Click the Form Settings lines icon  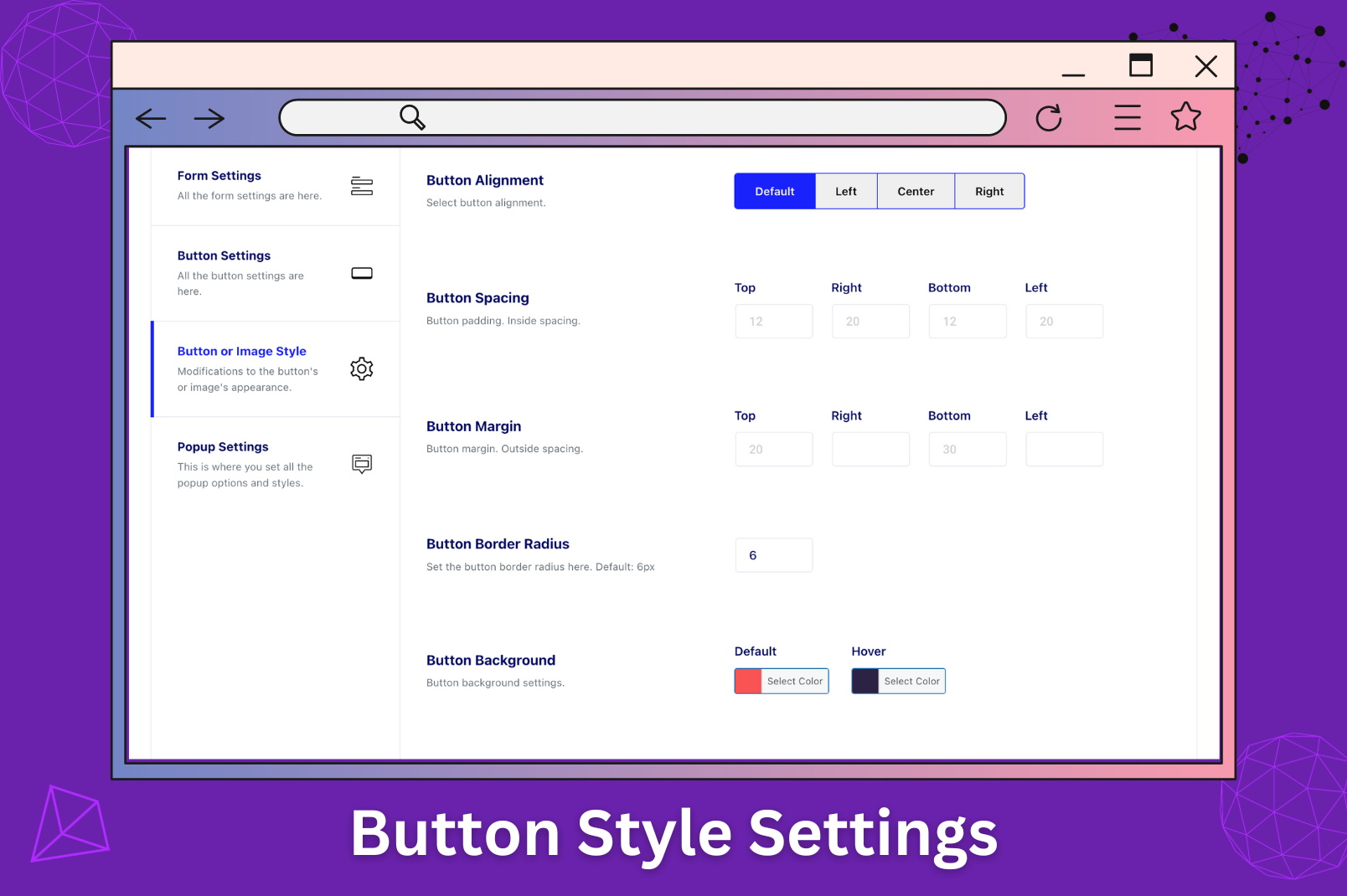[x=362, y=186]
